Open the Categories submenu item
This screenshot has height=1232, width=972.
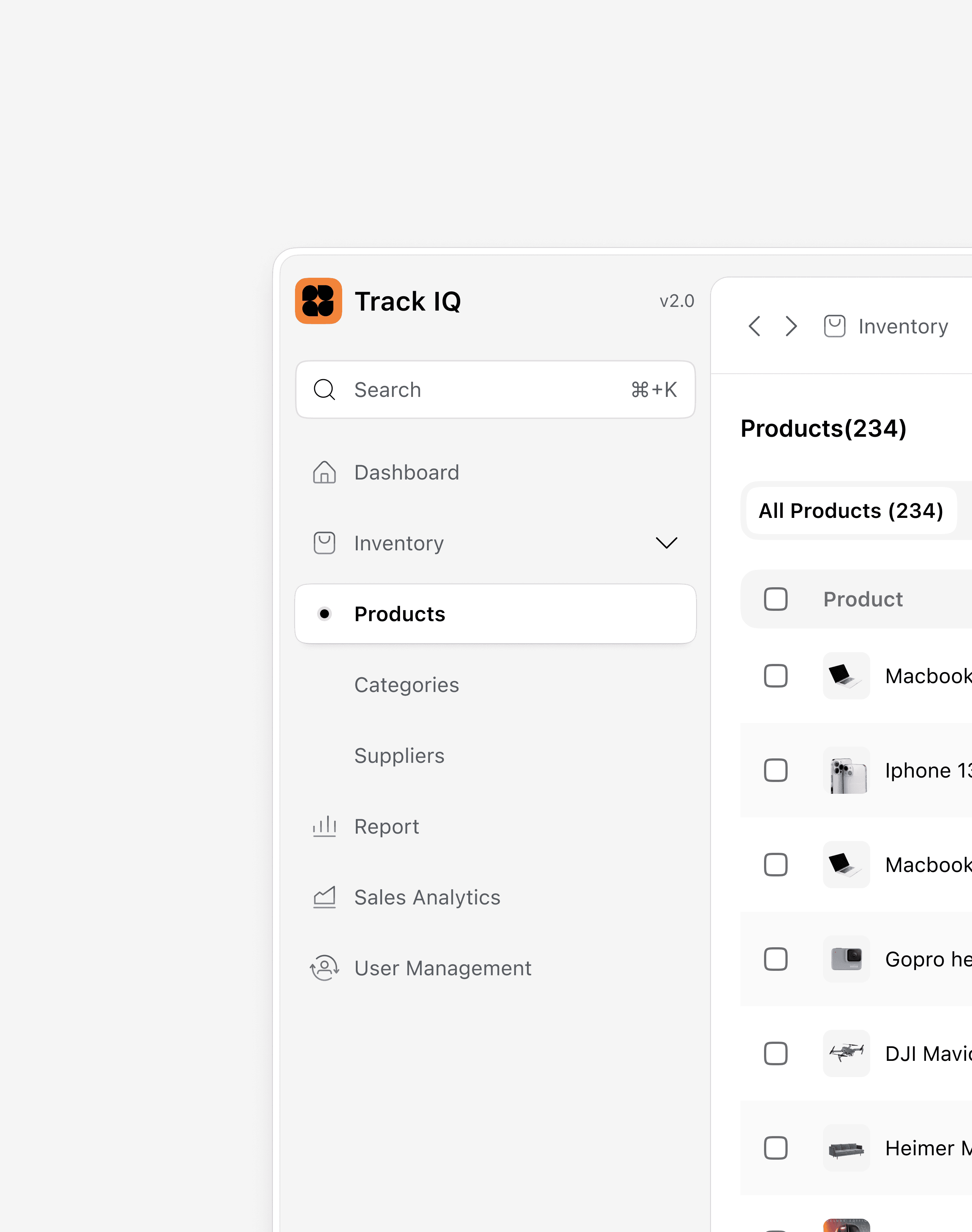click(x=495, y=685)
